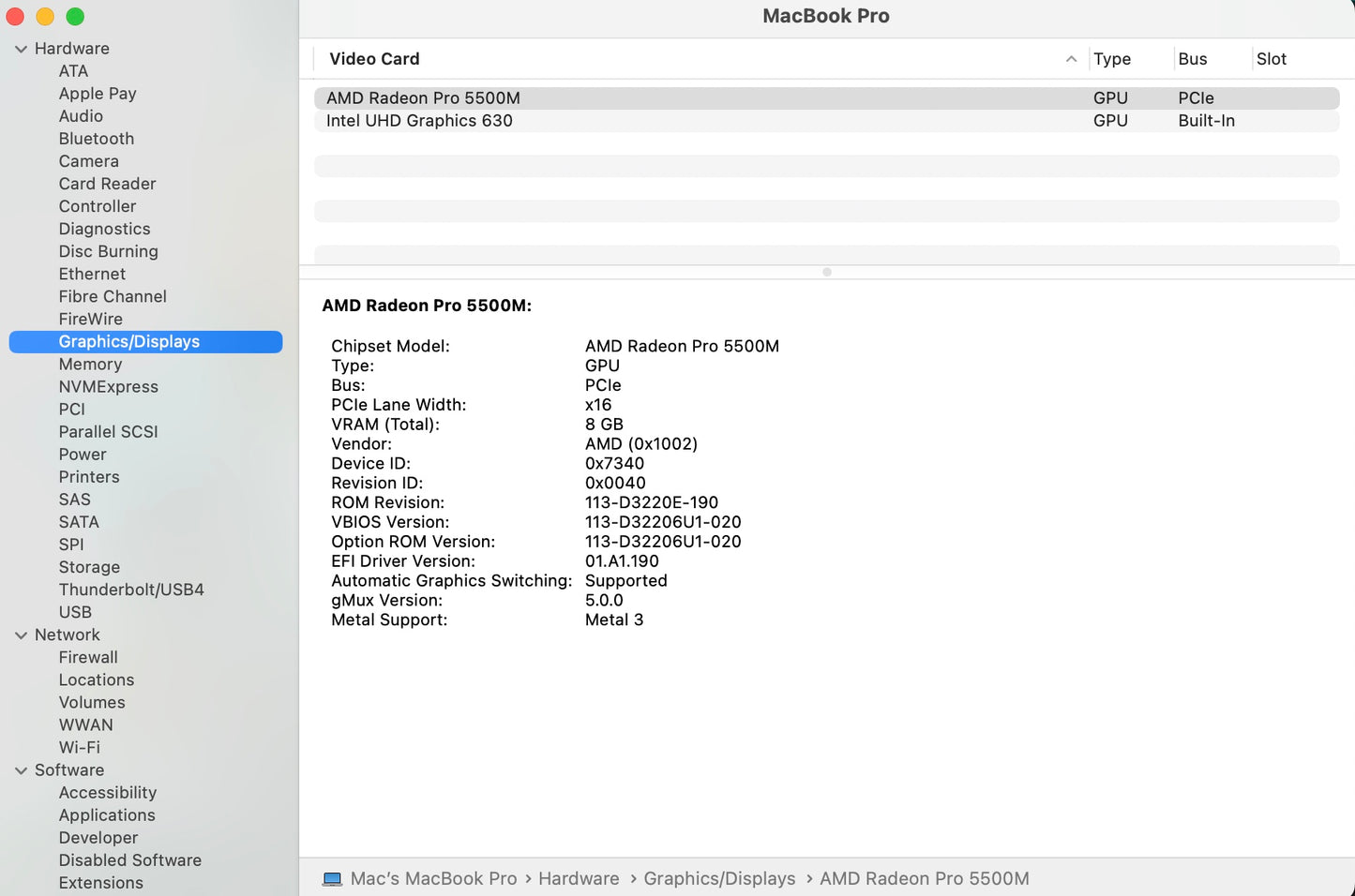Collapse the Software section

pyautogui.click(x=21, y=769)
